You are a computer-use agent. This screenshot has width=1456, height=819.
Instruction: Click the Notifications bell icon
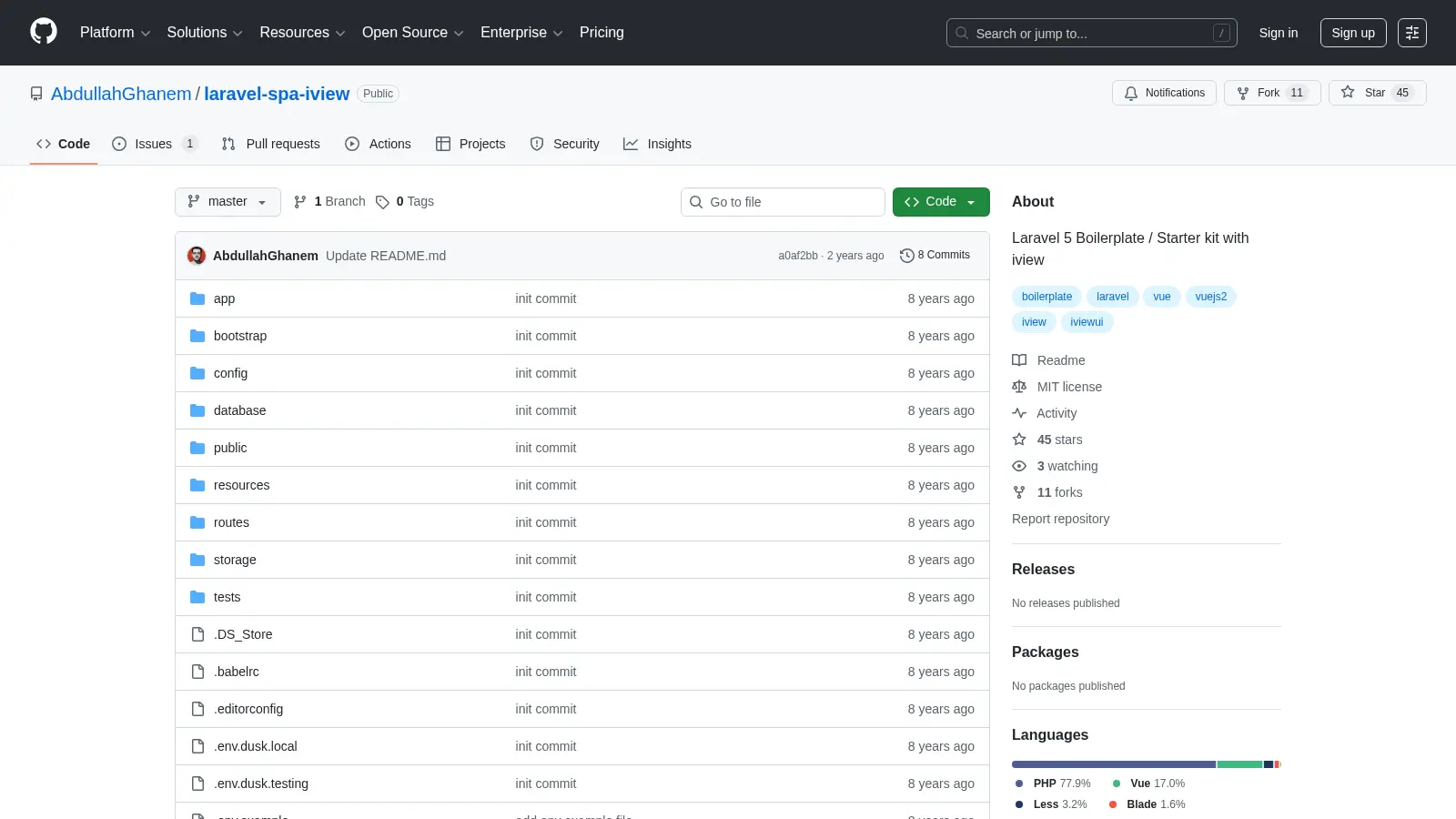1131,93
